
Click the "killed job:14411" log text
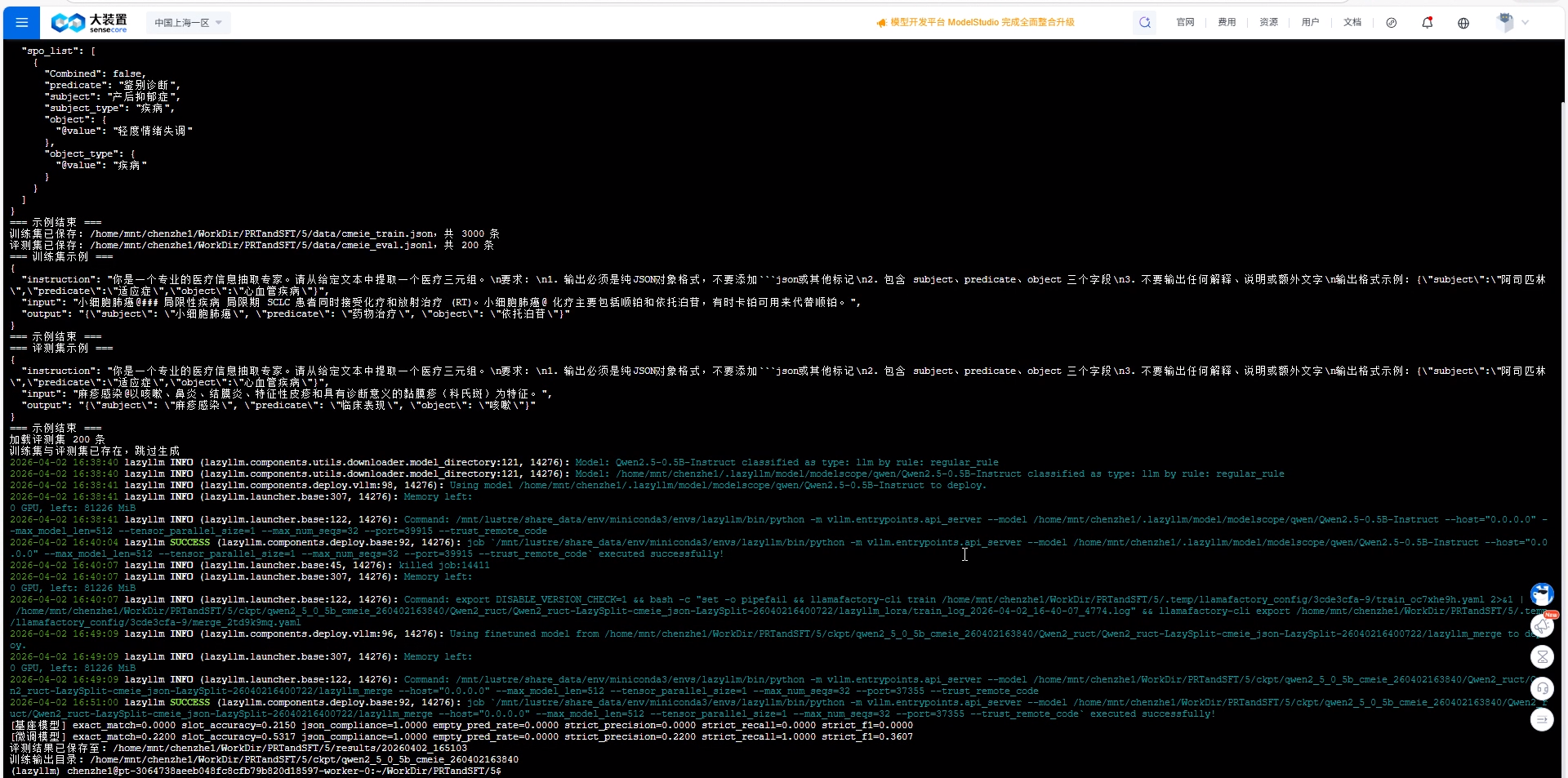click(x=444, y=565)
